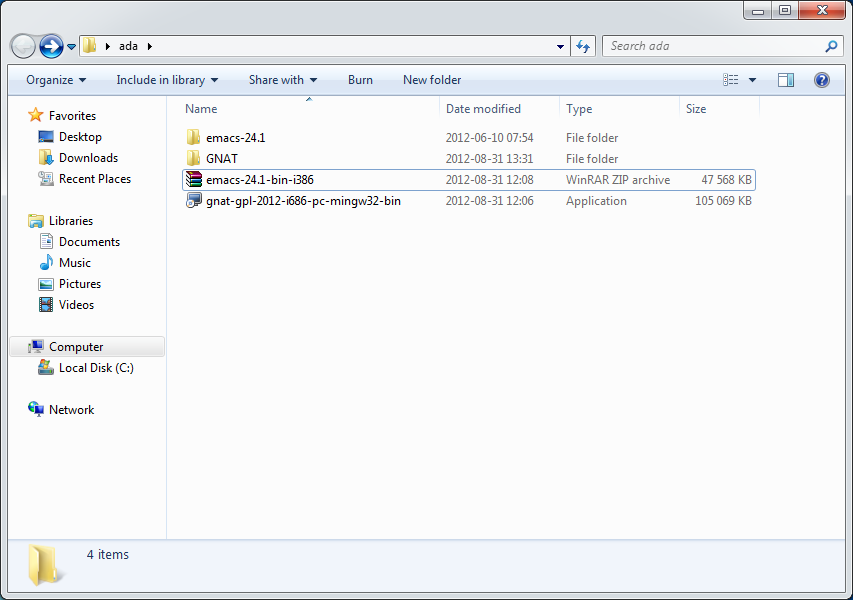This screenshot has height=600, width=853.
Task: Click the blue Forward arrow button
Action: click(x=52, y=46)
